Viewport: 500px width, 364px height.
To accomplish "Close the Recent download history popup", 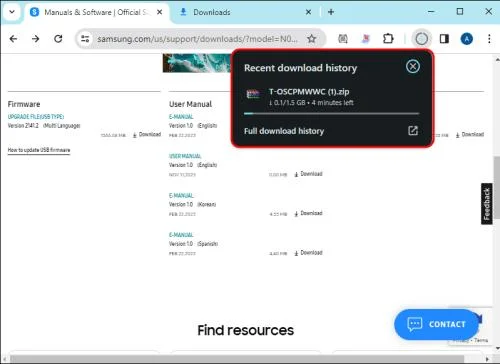I will coord(413,66).
